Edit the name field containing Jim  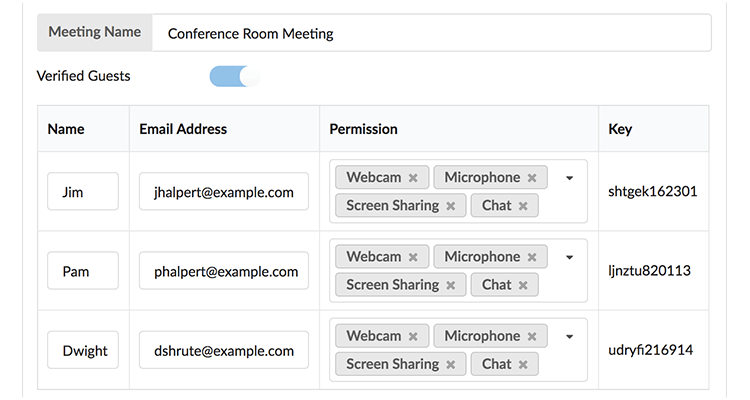point(83,191)
